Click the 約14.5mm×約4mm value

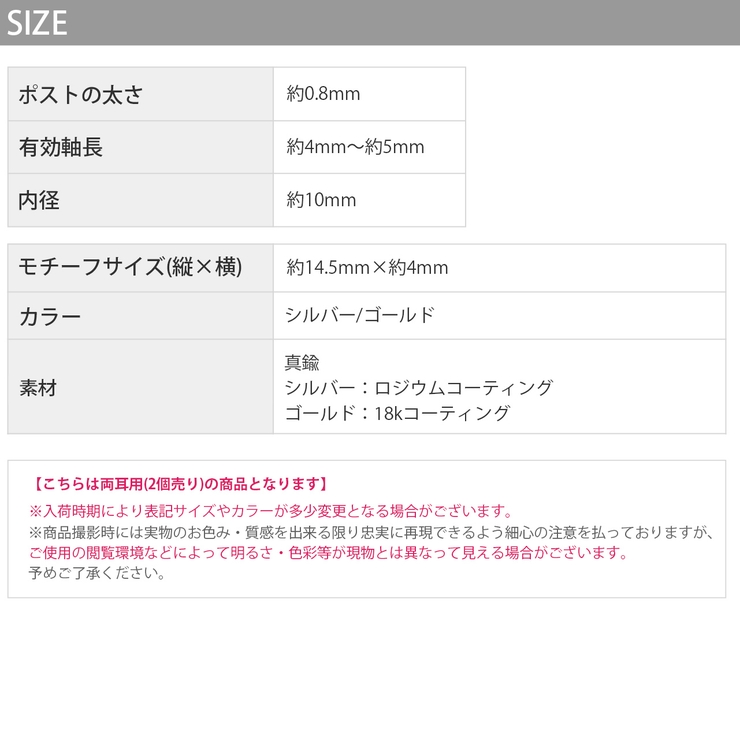click(367, 268)
